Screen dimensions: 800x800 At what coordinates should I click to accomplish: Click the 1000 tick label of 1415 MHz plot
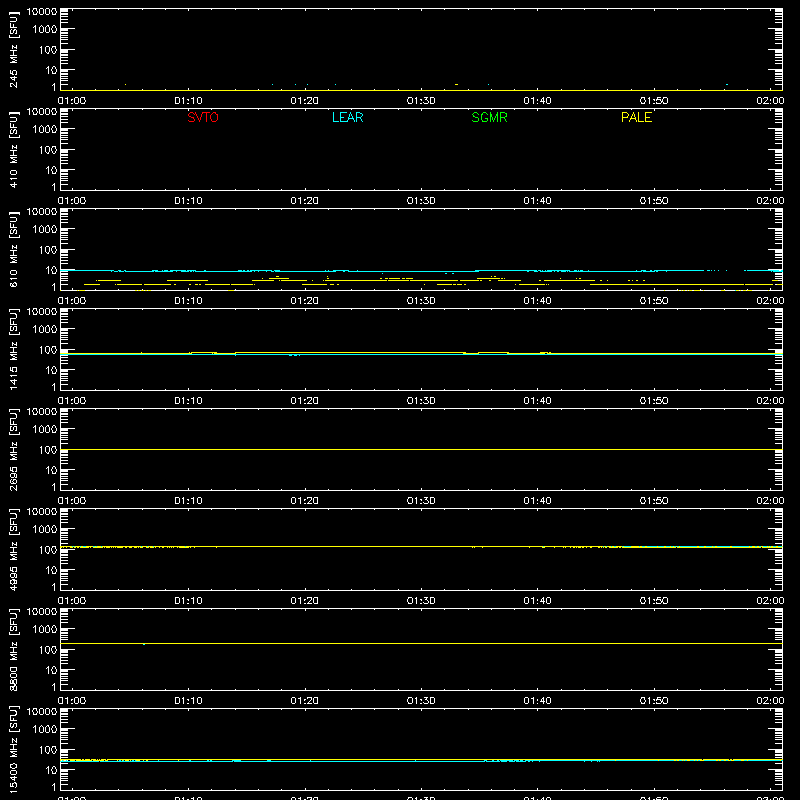point(45,329)
